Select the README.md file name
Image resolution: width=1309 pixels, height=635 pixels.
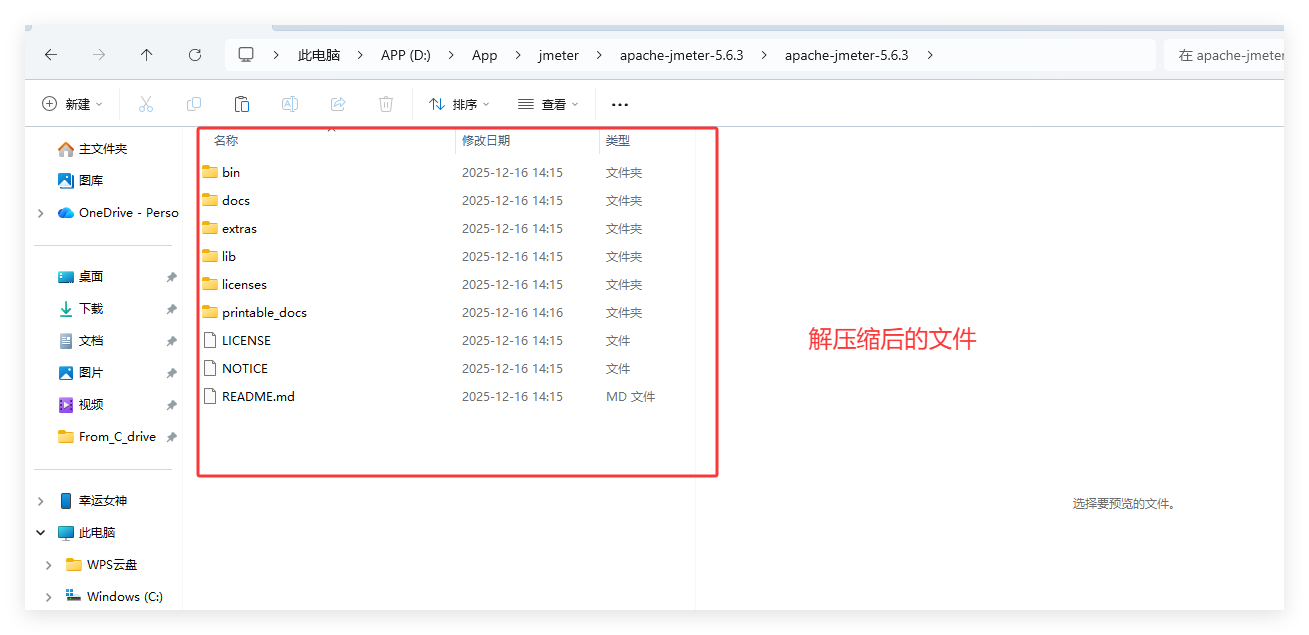pos(258,396)
